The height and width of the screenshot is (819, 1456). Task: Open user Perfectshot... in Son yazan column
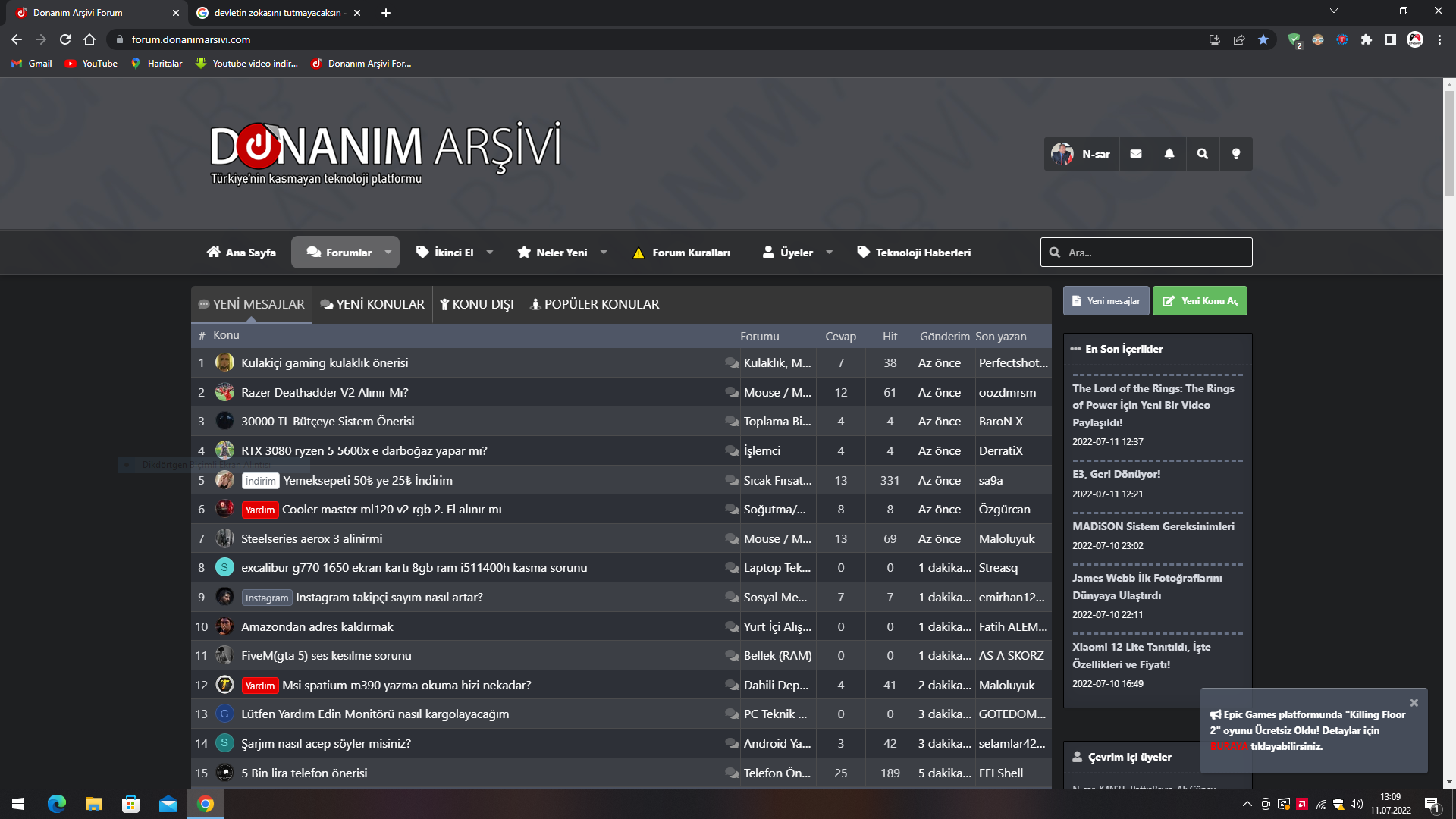1013,362
